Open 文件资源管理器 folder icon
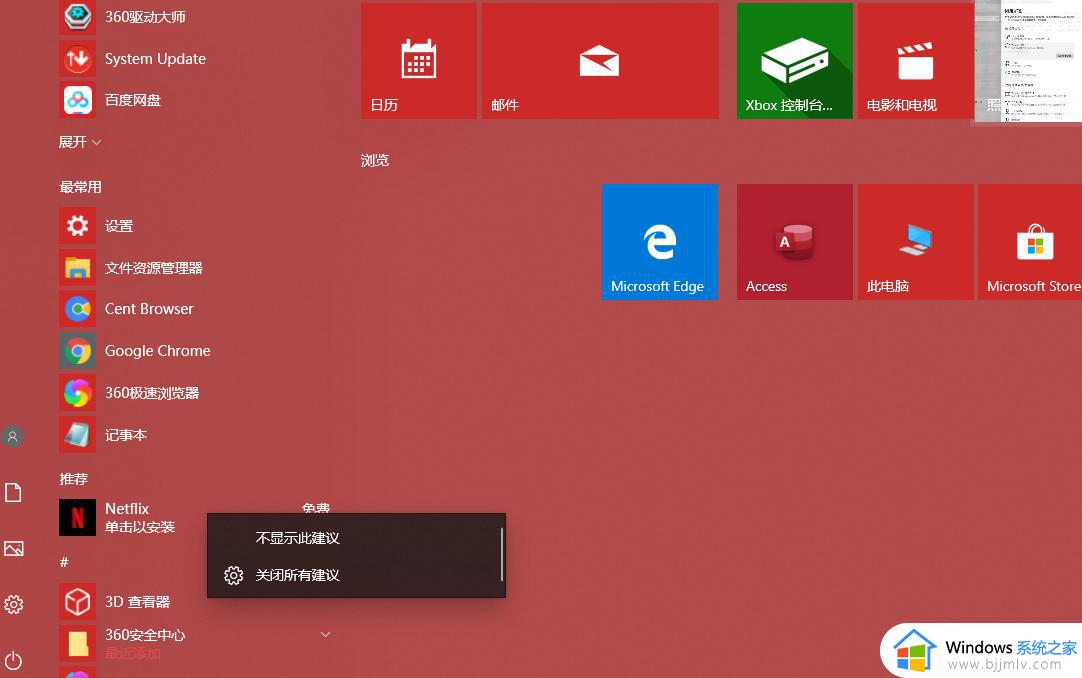Screen dimensions: 1082x678 (x=77, y=268)
